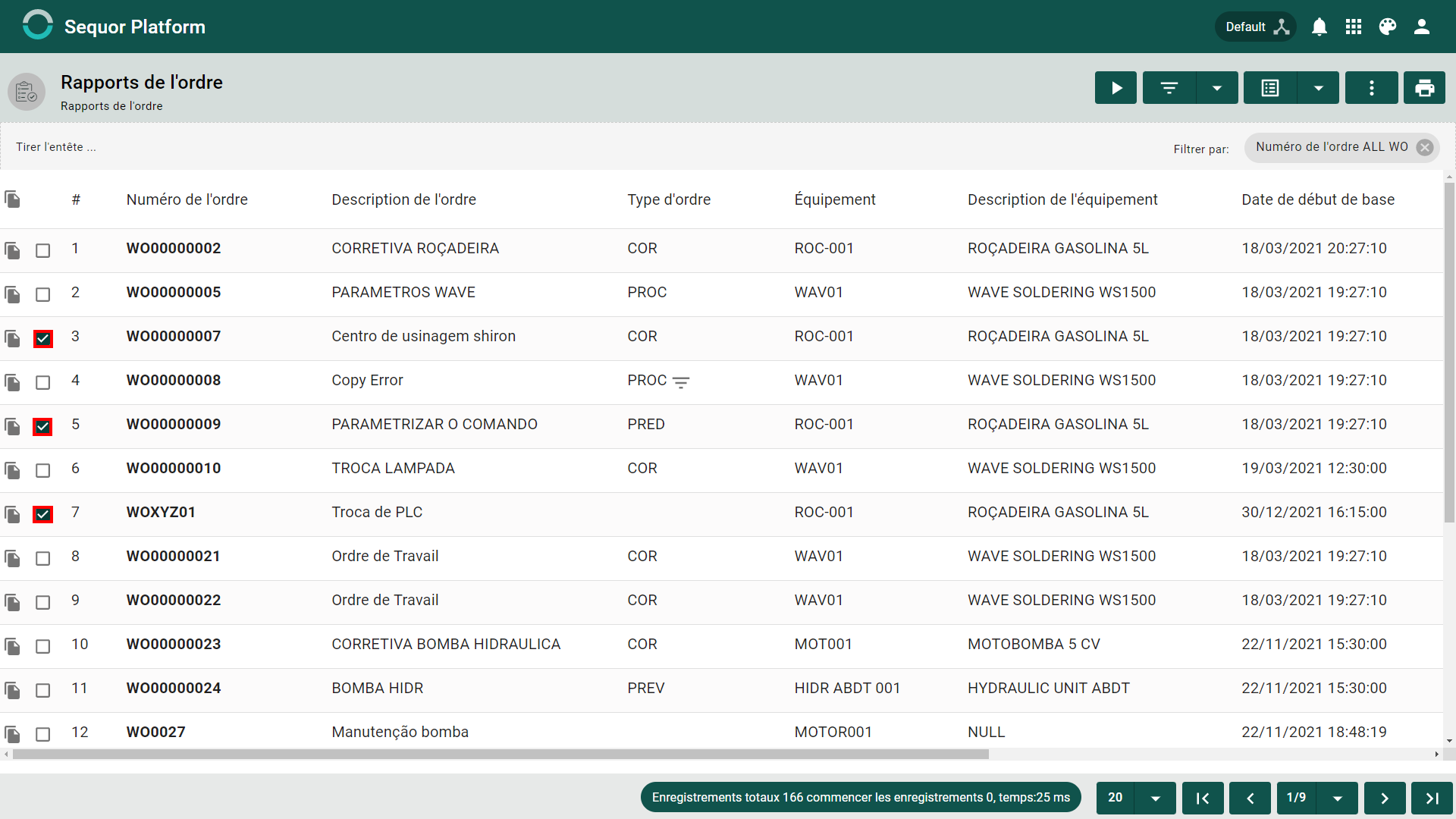Go to the previous page

coord(1250,798)
